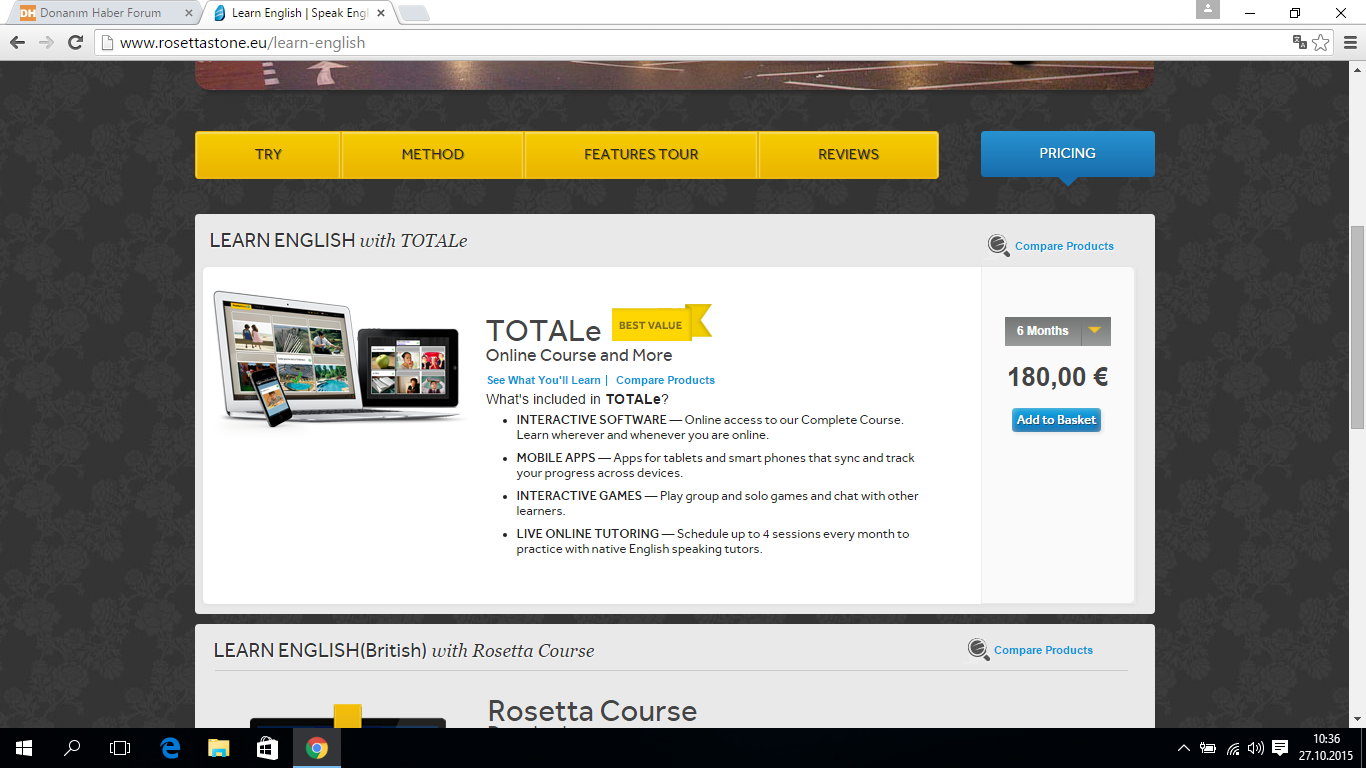1366x768 pixels.
Task: Open a new browser tab
Action: tap(413, 13)
